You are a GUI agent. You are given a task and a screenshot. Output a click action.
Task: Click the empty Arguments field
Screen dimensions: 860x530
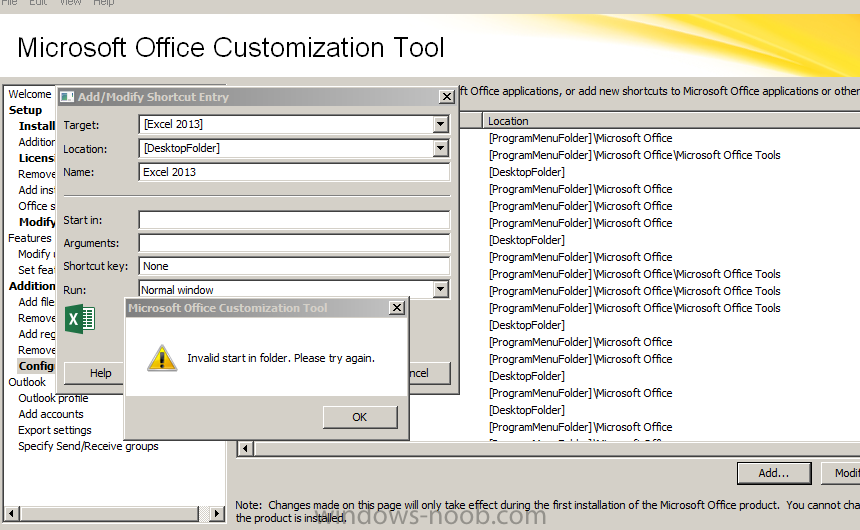pyautogui.click(x=294, y=243)
